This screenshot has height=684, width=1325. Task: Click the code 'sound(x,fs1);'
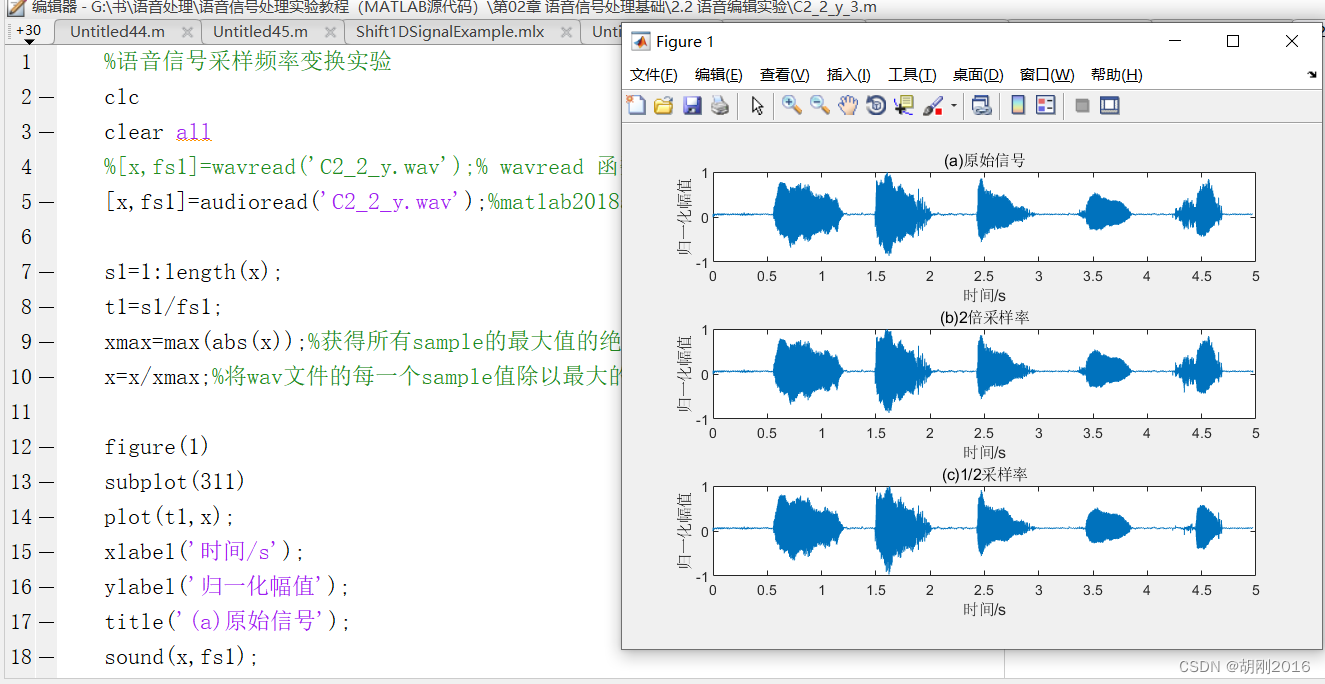pyautogui.click(x=181, y=657)
